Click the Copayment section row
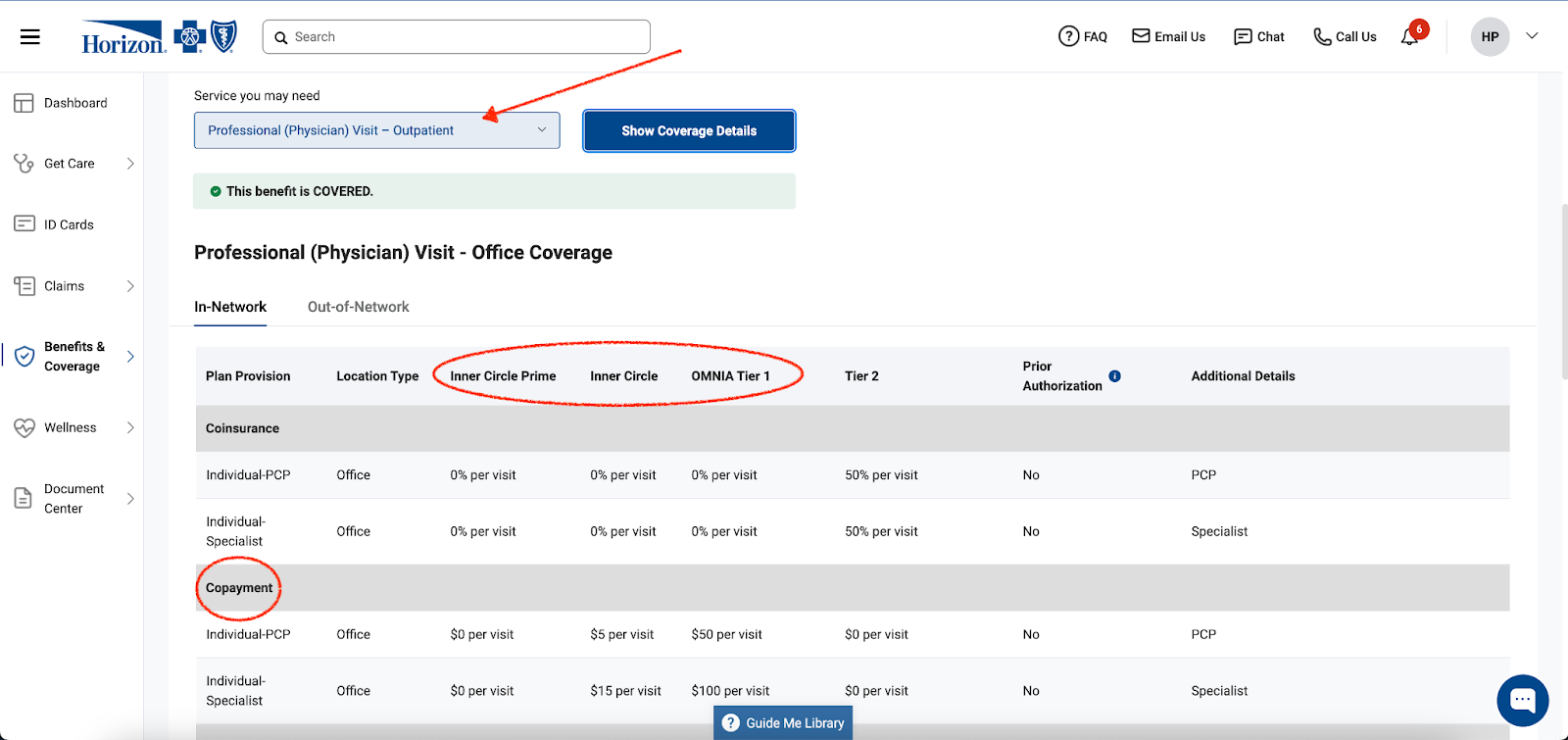 [x=853, y=588]
